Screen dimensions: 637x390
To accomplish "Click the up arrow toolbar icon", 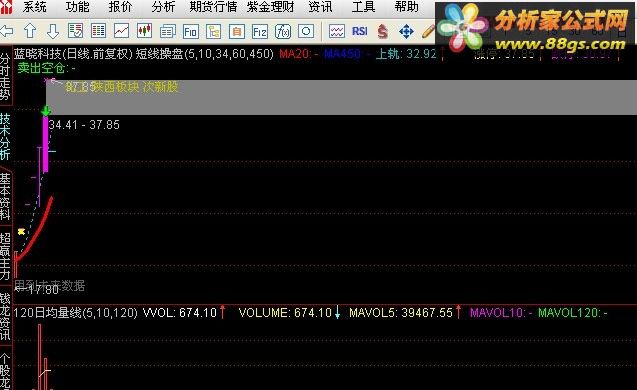I will point(30,31).
